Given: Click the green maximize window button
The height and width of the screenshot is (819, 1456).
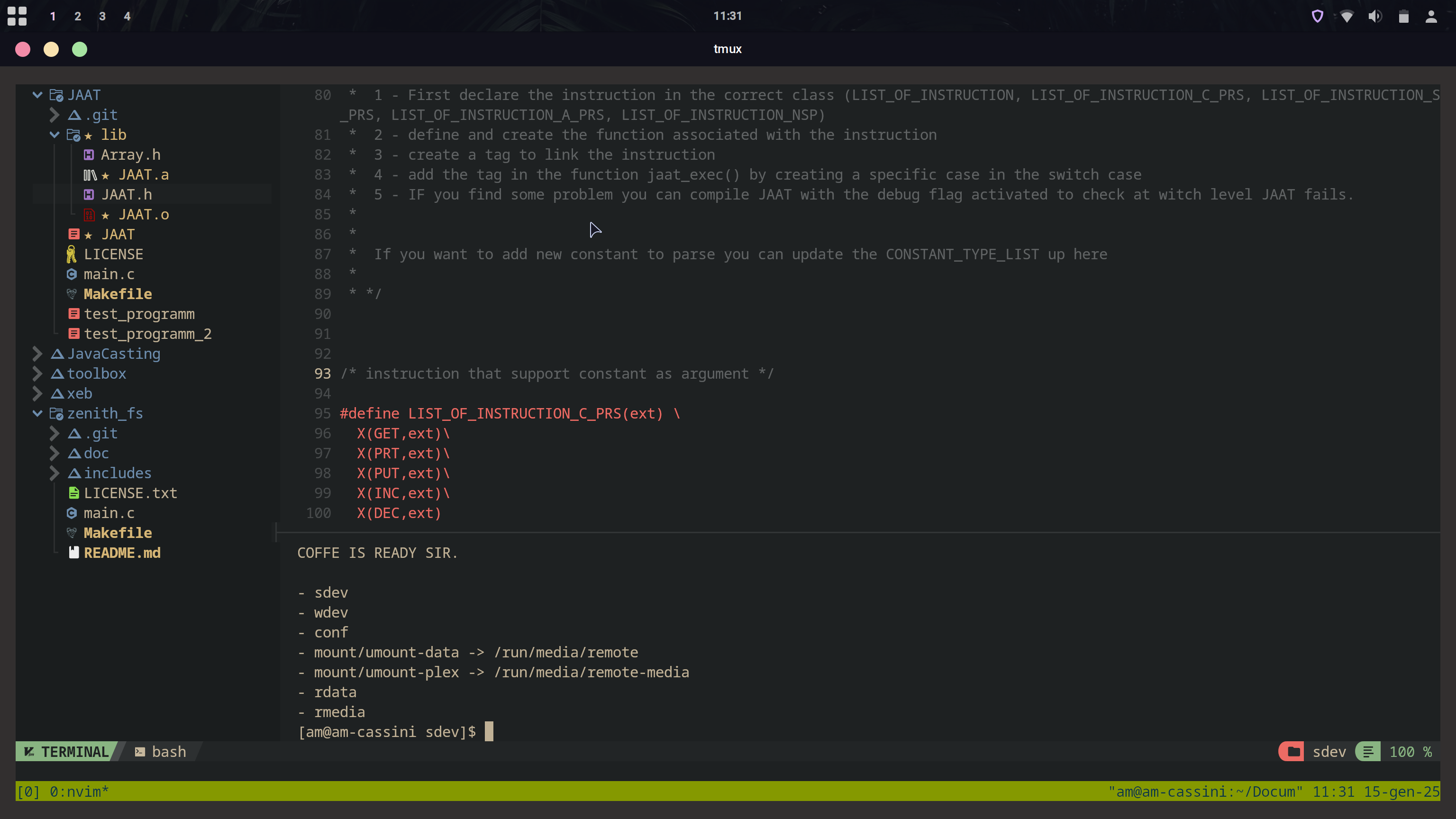Looking at the screenshot, I should coord(80,49).
